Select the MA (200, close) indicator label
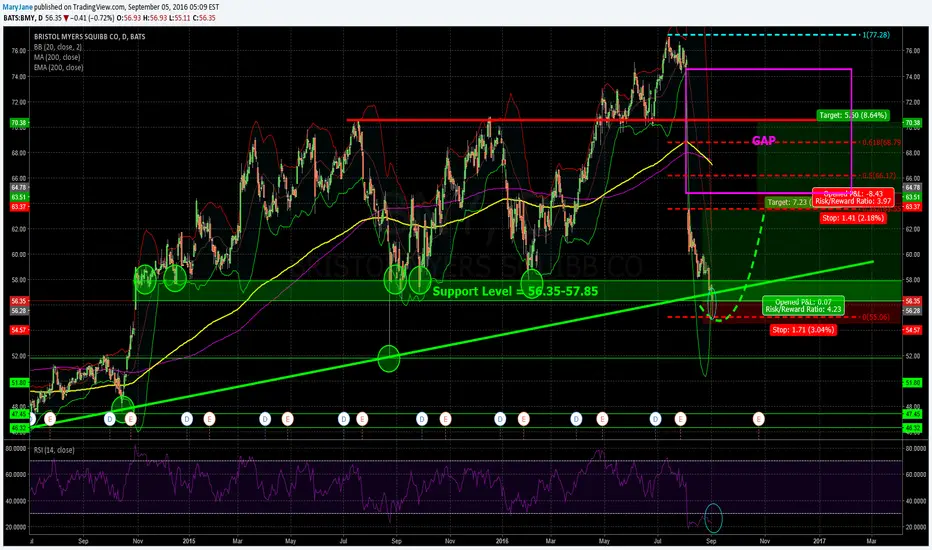 pyautogui.click(x=57, y=57)
